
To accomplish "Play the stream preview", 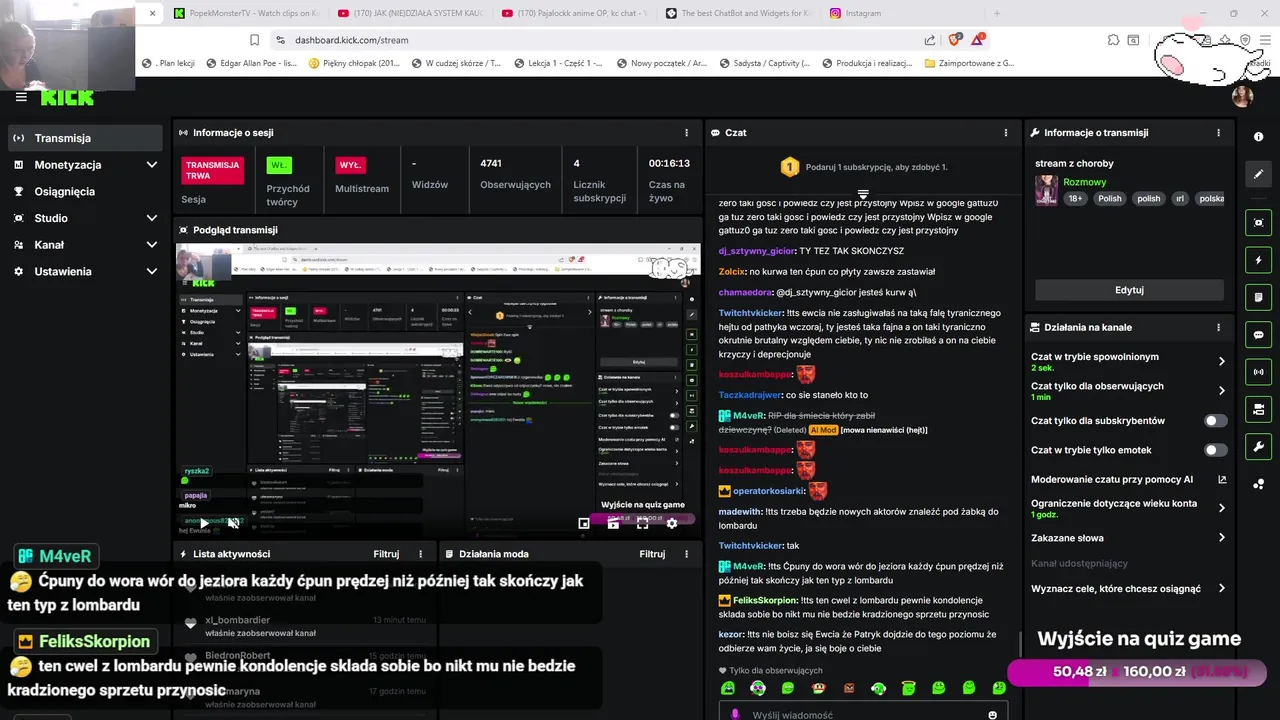I will point(204,523).
